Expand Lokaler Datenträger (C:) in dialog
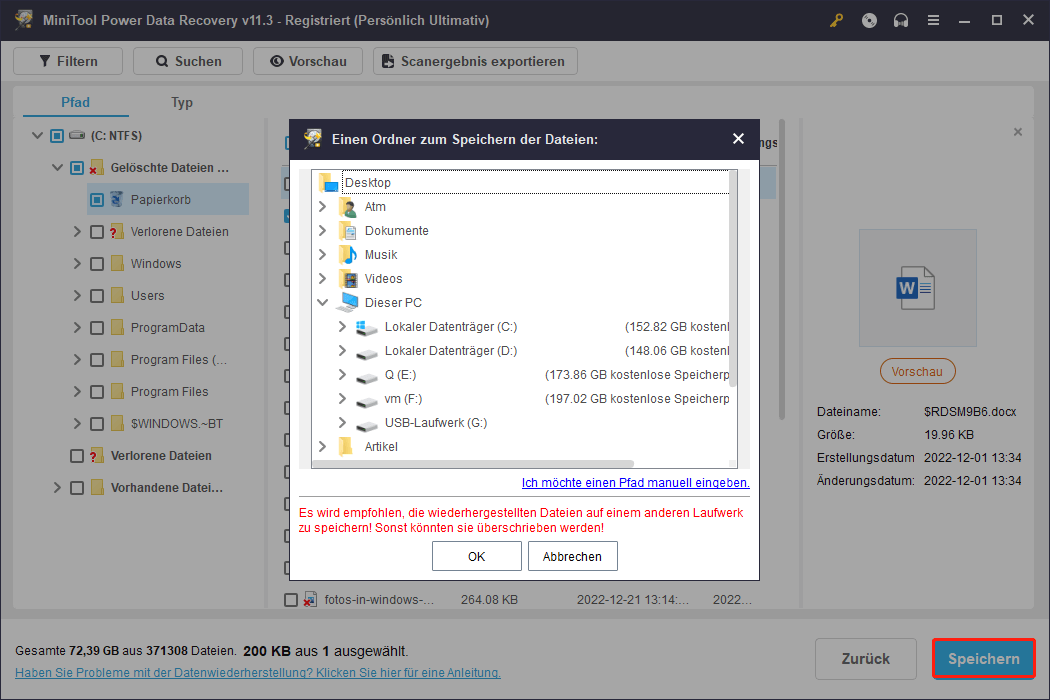This screenshot has height=700, width=1050. [x=342, y=327]
